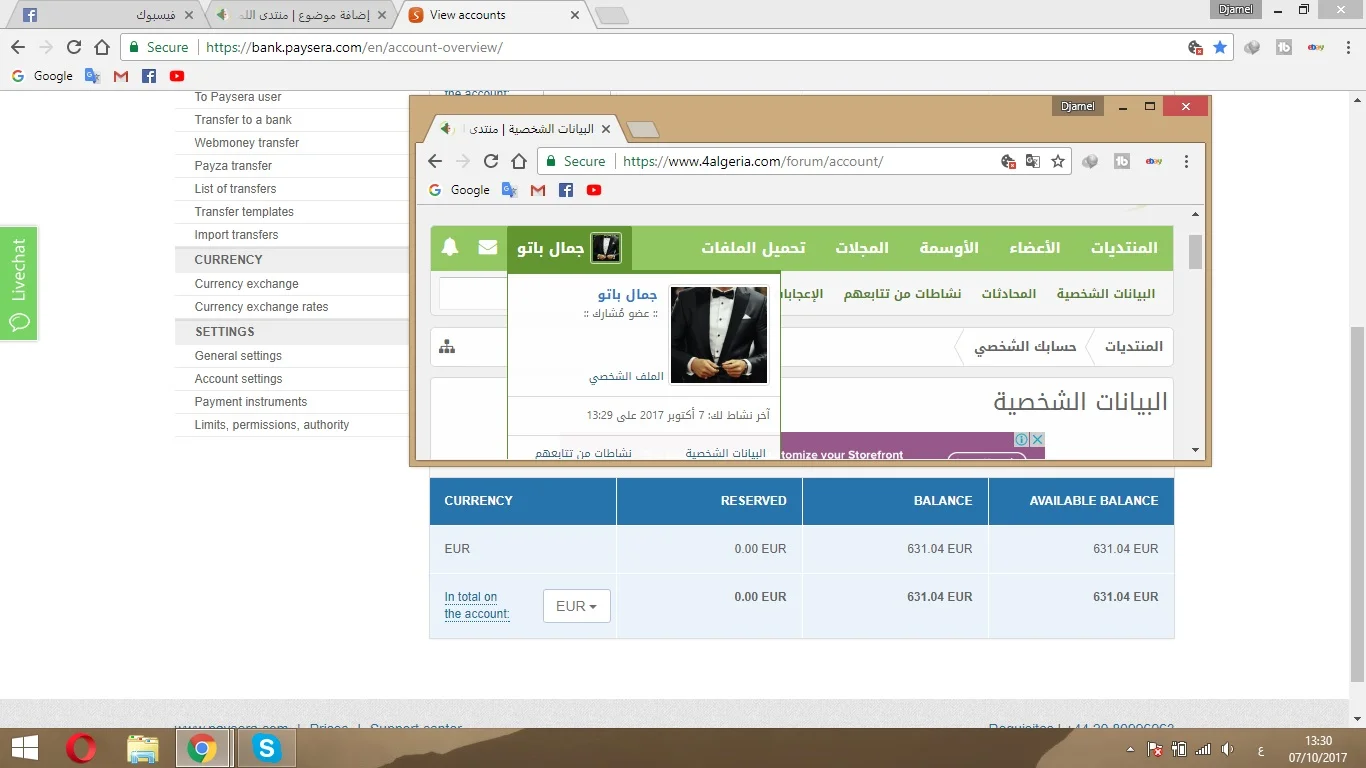This screenshot has height=768, width=1366.
Task: Open Opera browser from the taskbar
Action: (81, 748)
